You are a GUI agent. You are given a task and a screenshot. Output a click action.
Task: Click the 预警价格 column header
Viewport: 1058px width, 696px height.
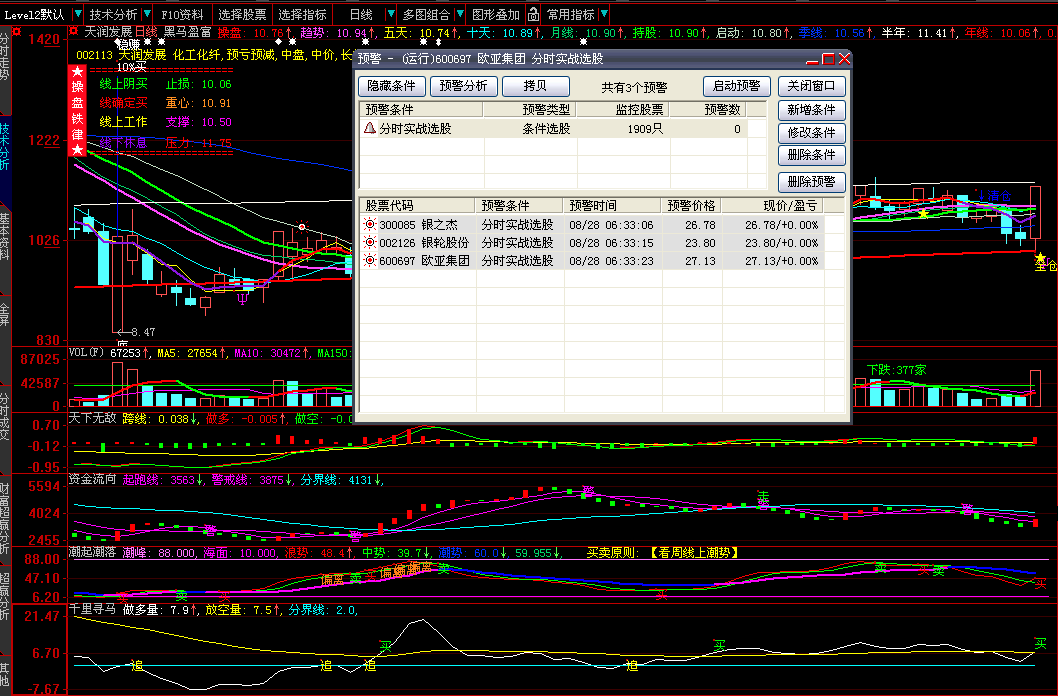[x=691, y=206]
